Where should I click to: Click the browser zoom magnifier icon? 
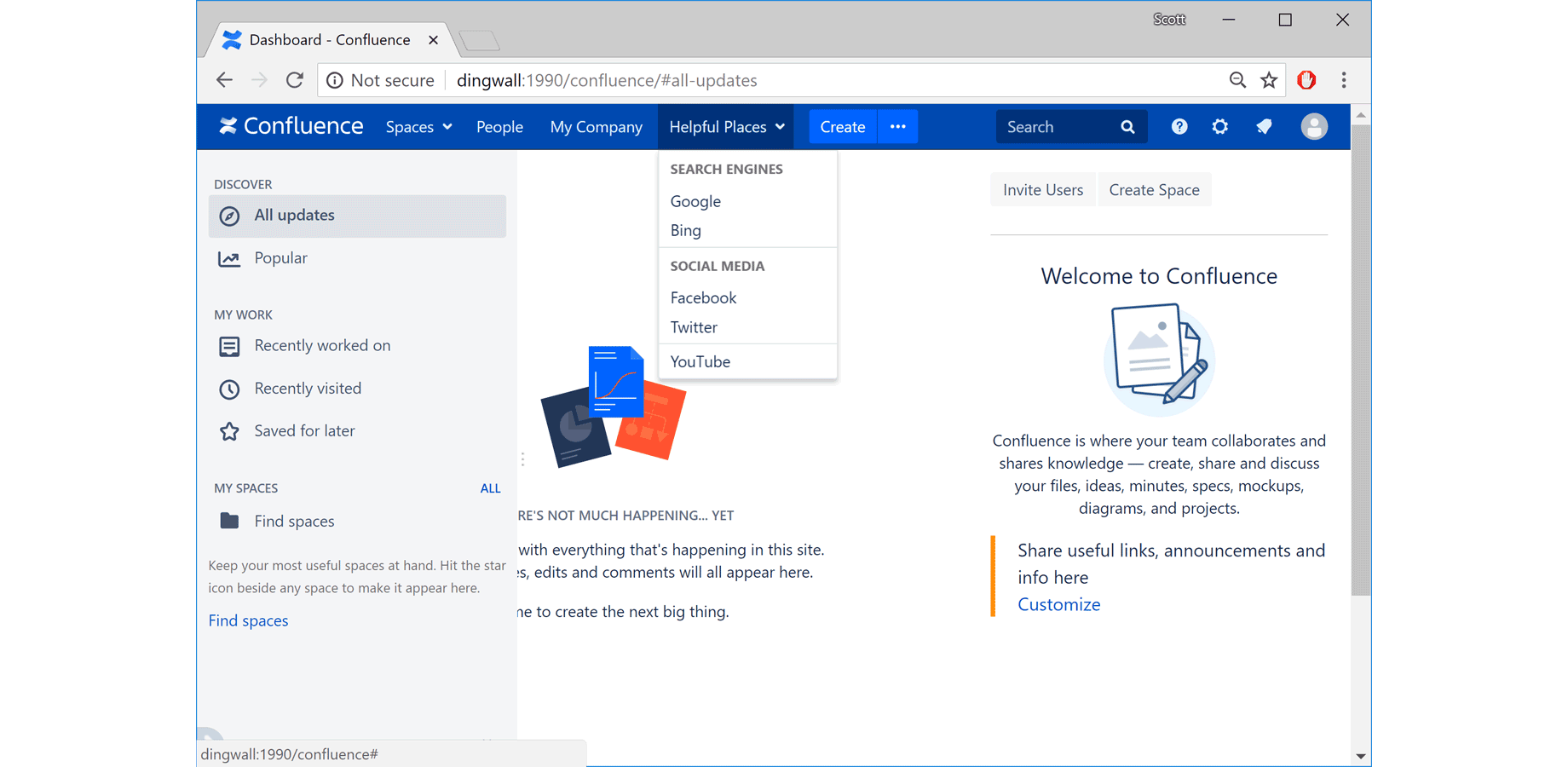point(1237,80)
